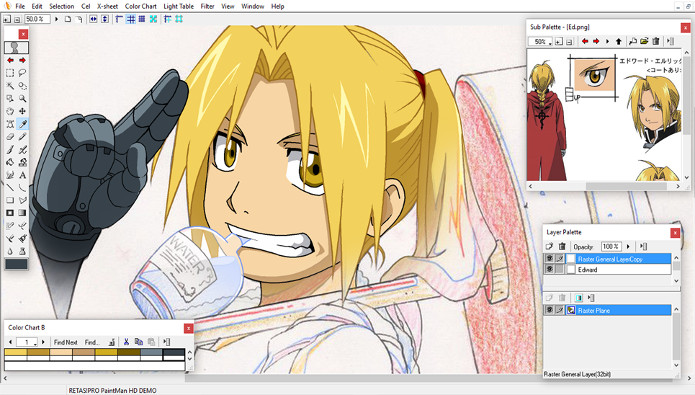Select the rectangular selection tool
The width and height of the screenshot is (695, 395).
(10, 72)
